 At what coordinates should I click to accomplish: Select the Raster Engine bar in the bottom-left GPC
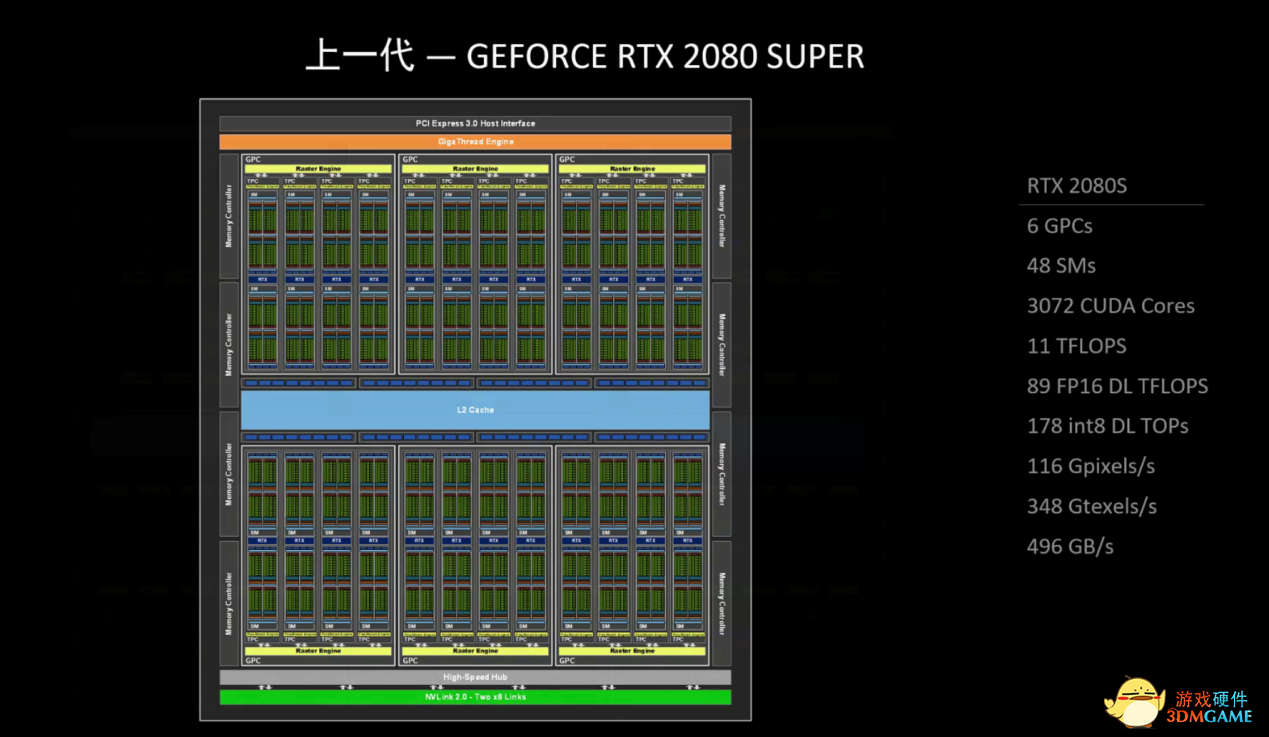pyautogui.click(x=319, y=651)
